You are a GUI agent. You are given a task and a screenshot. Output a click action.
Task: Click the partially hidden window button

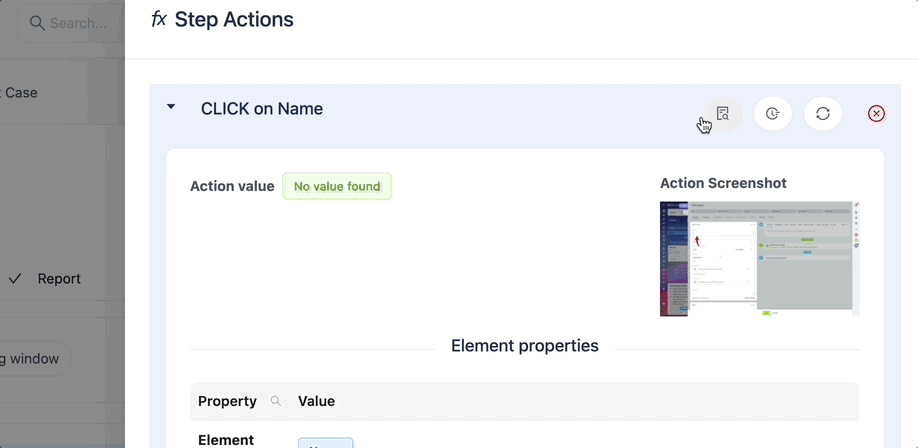[x=34, y=358]
